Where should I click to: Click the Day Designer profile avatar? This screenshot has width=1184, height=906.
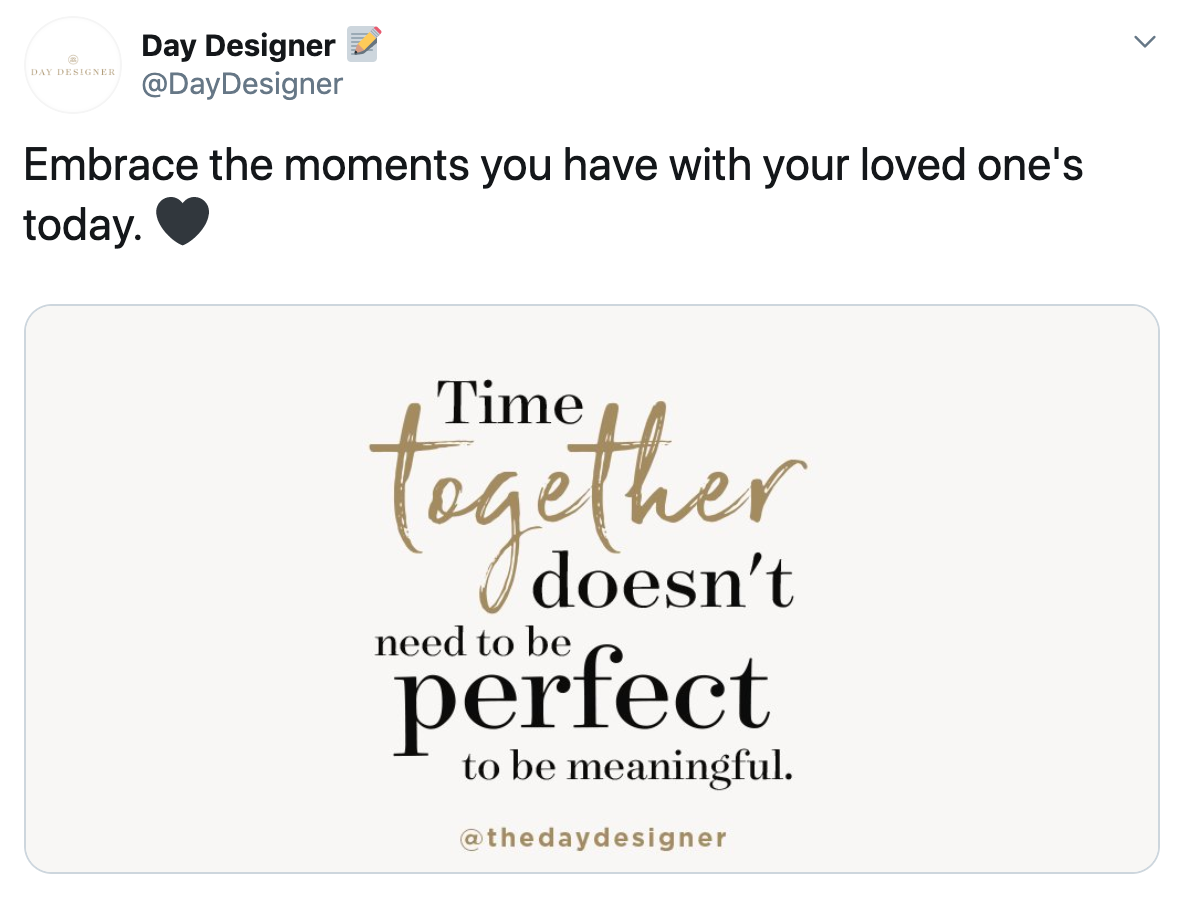click(x=73, y=65)
